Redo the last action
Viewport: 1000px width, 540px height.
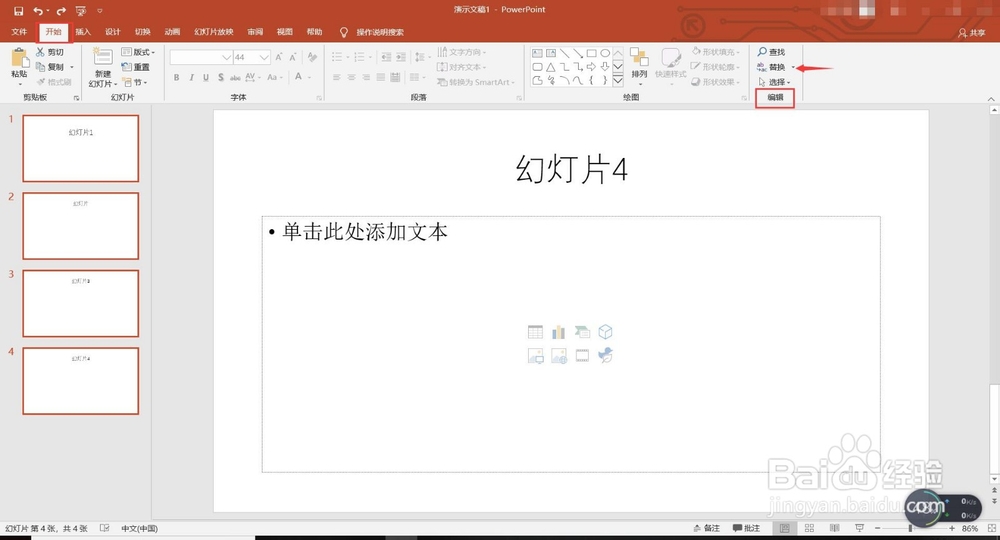61,11
